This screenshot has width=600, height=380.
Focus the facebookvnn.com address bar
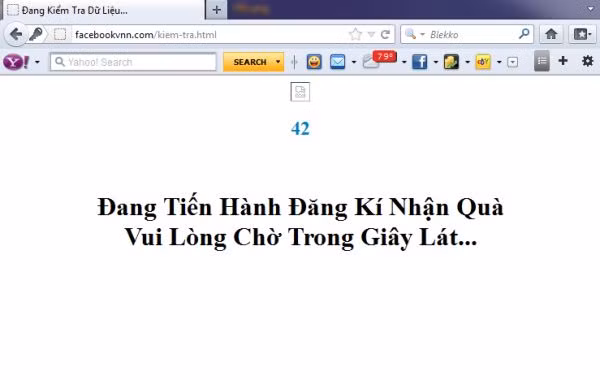coord(209,34)
